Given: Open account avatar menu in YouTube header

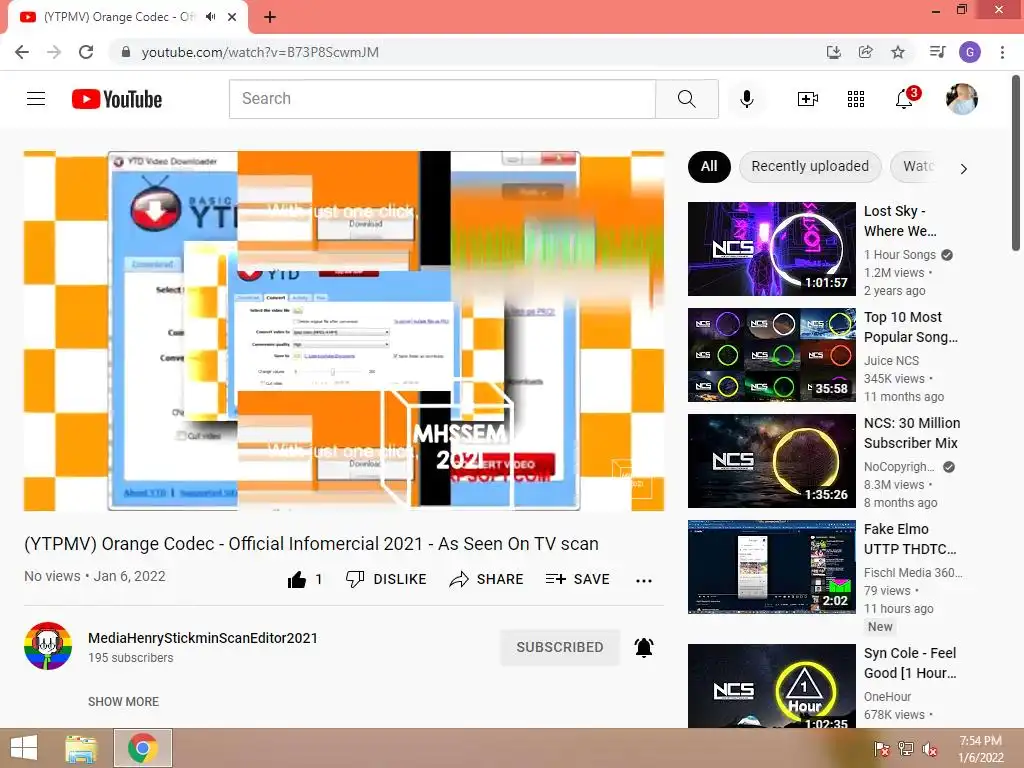Looking at the screenshot, I should coord(961,99).
